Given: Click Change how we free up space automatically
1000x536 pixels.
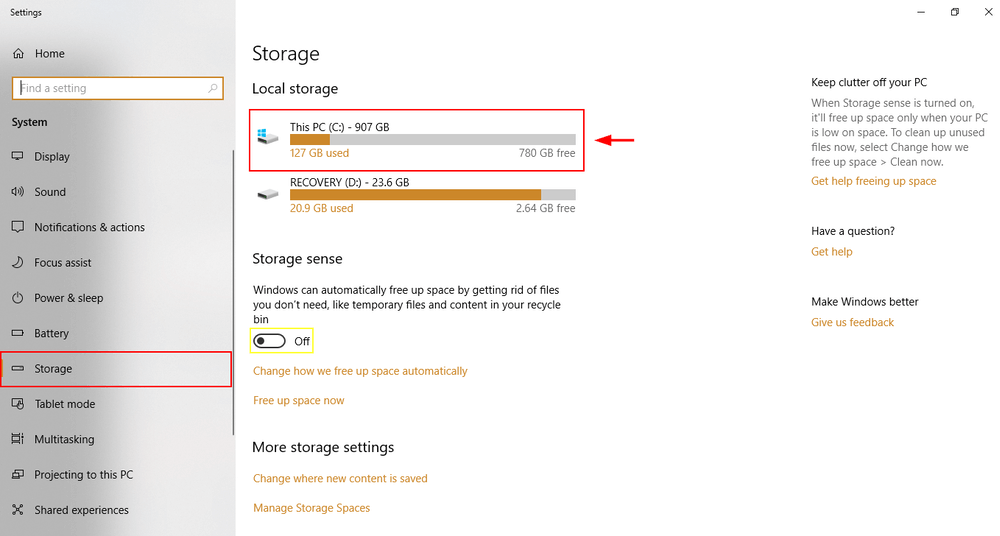Looking at the screenshot, I should tap(360, 371).
